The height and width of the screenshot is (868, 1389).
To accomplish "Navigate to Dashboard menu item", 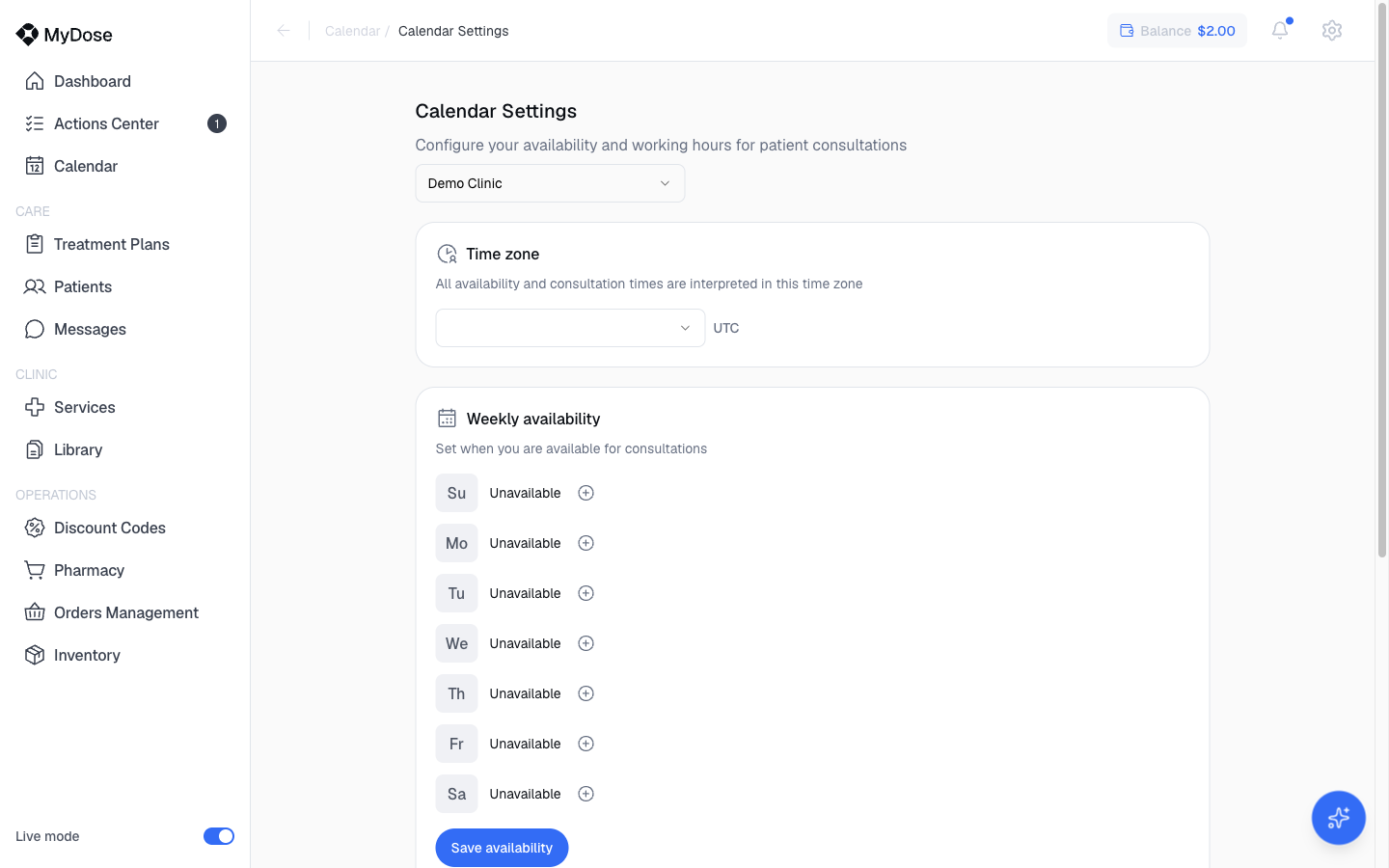I will point(125,81).
